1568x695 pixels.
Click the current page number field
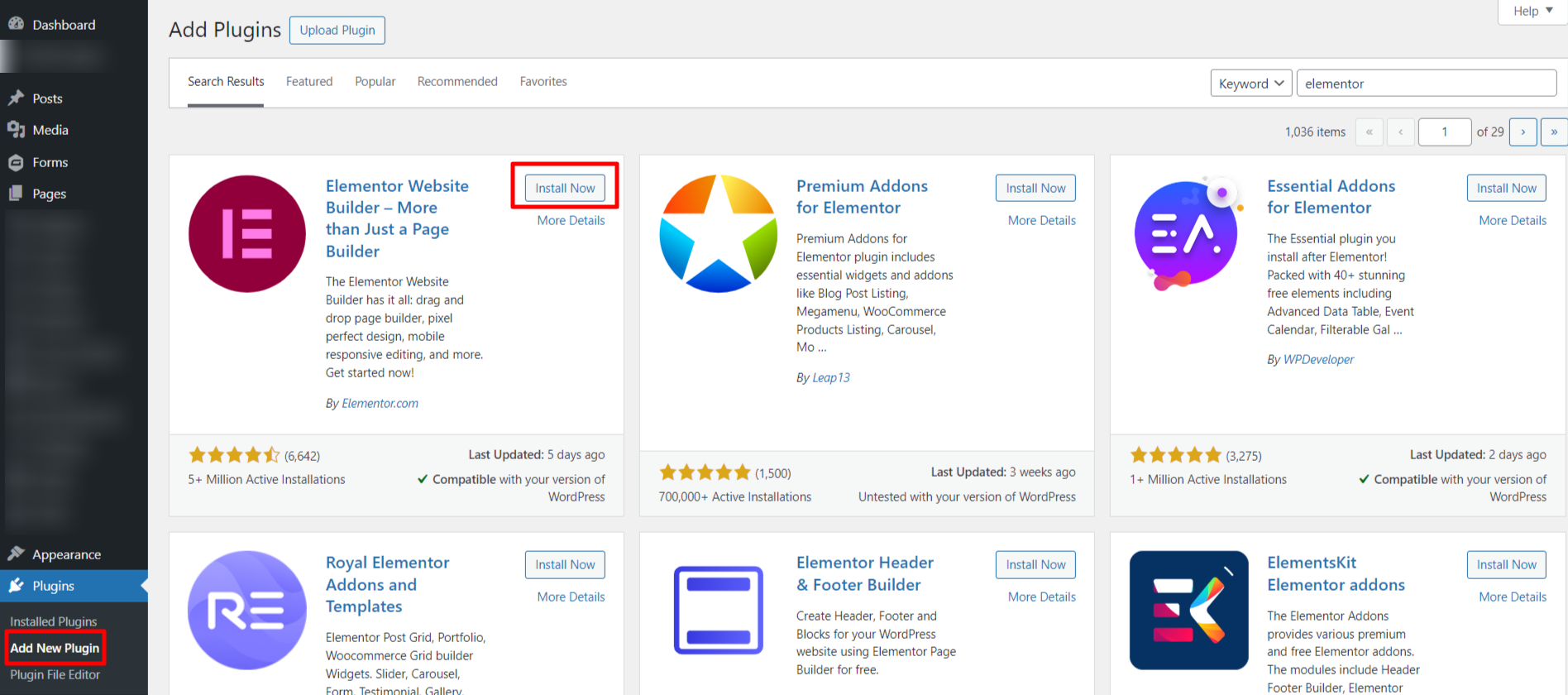click(x=1444, y=132)
